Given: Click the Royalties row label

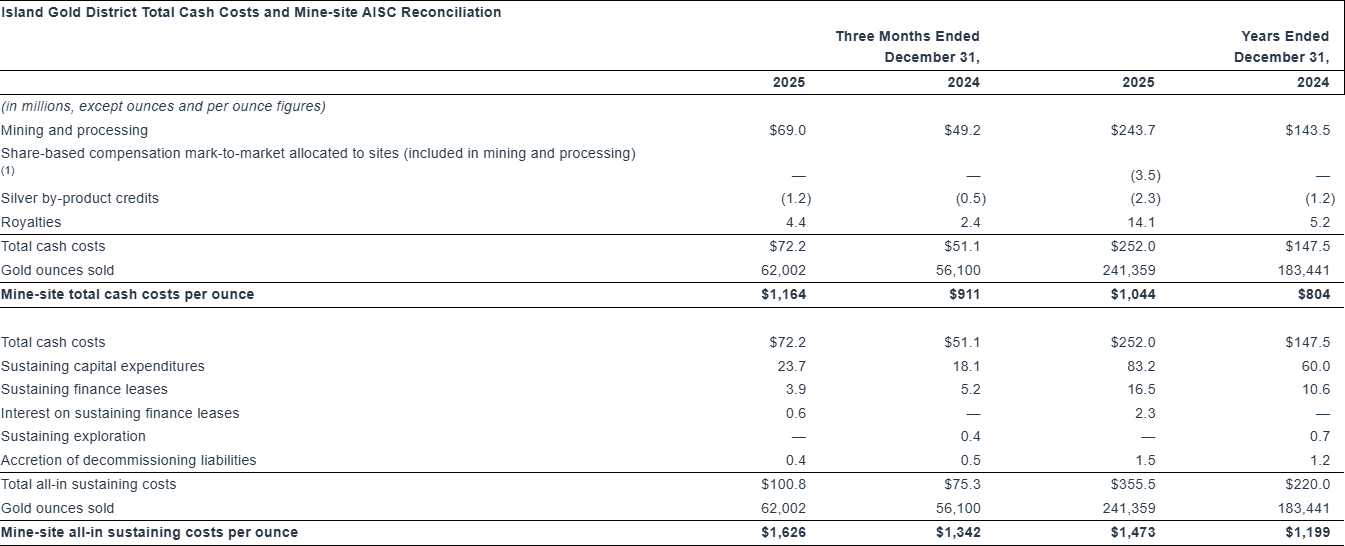Looking at the screenshot, I should (x=31, y=222).
